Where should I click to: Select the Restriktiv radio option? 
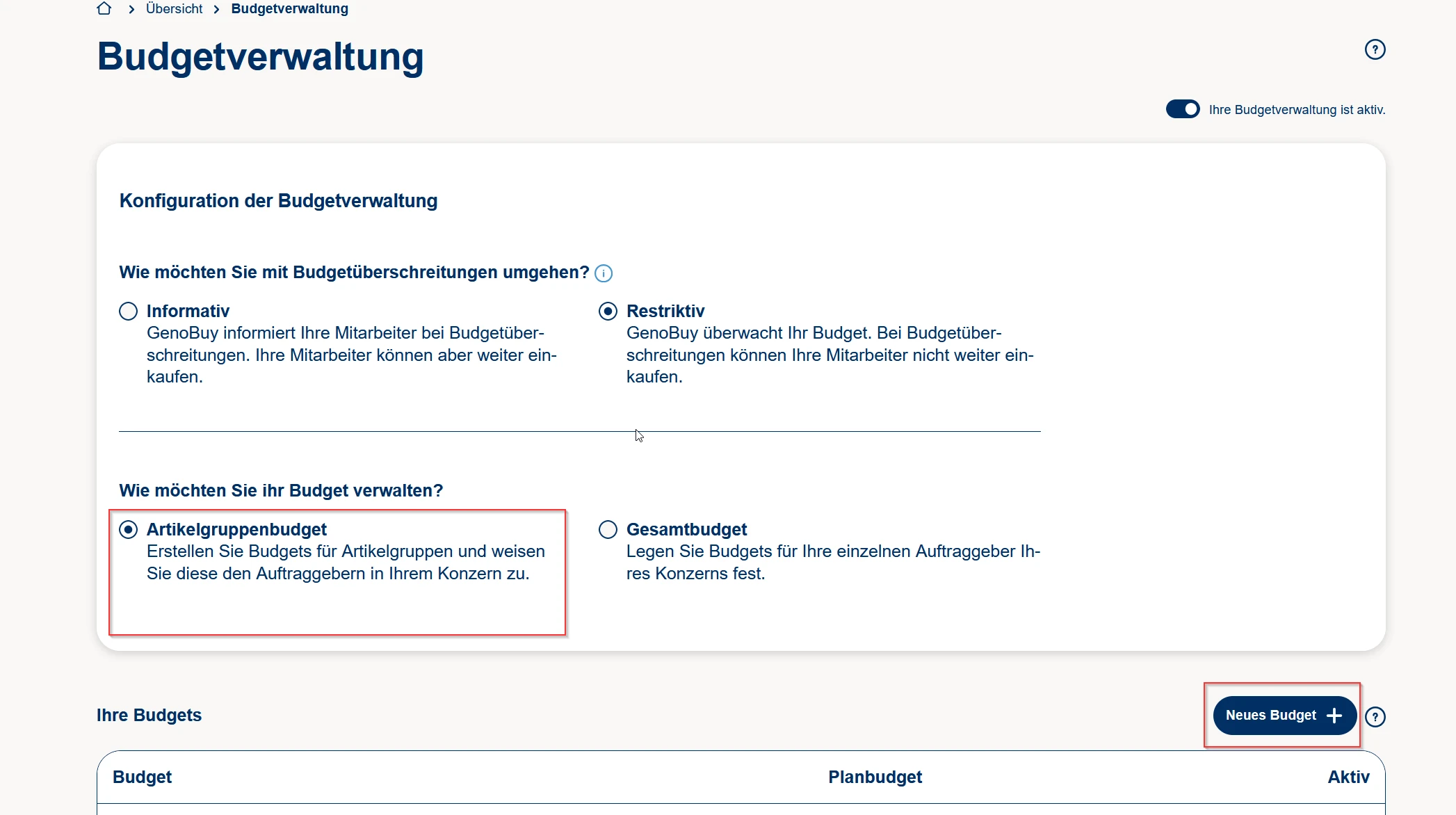coord(608,311)
